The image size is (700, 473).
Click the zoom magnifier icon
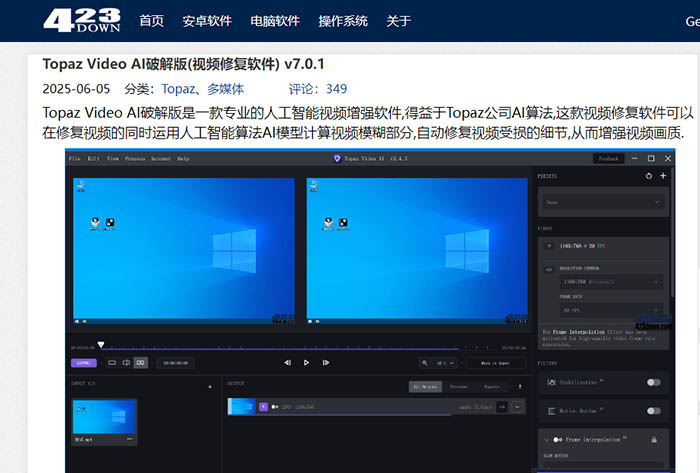point(425,363)
